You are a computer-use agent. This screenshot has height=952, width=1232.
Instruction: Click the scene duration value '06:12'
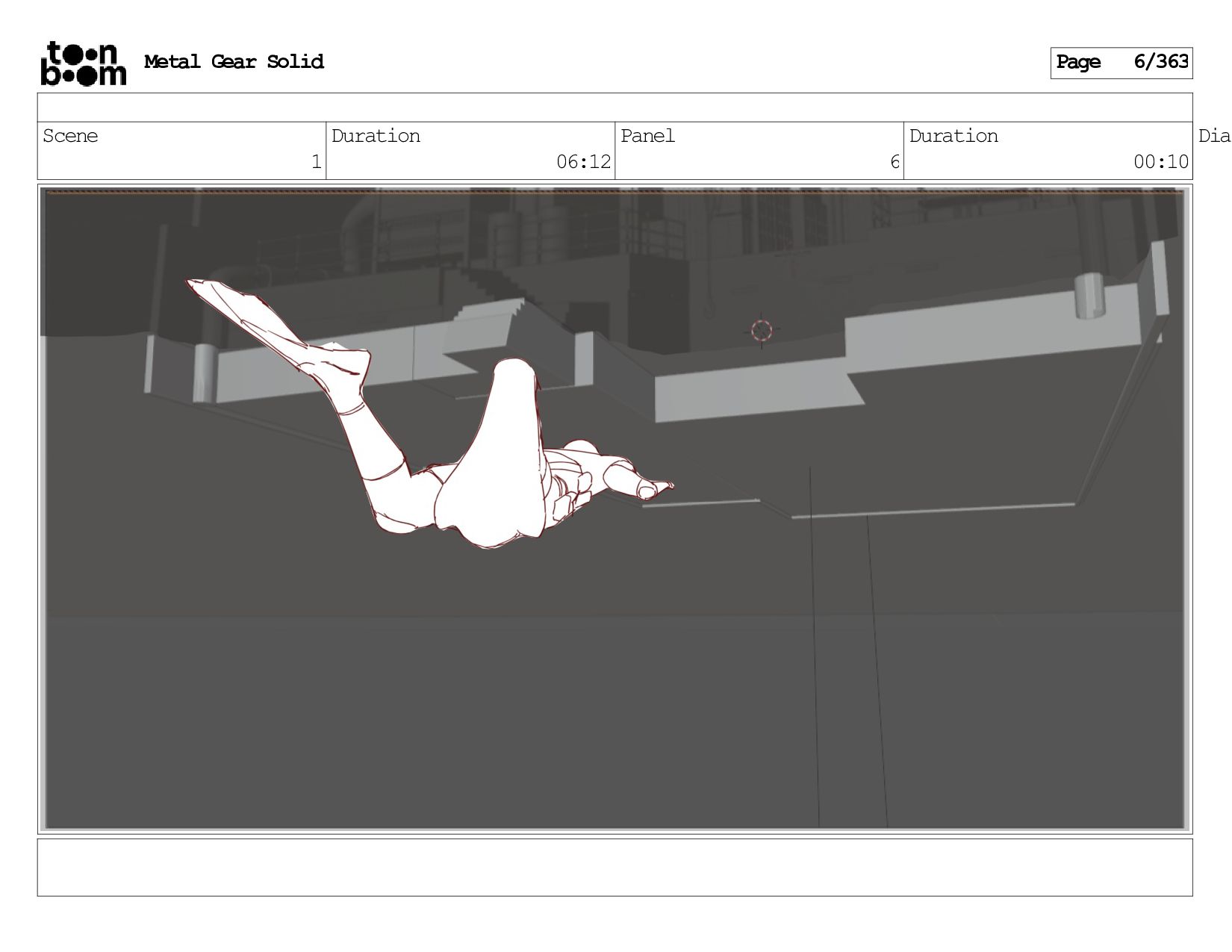(x=583, y=161)
